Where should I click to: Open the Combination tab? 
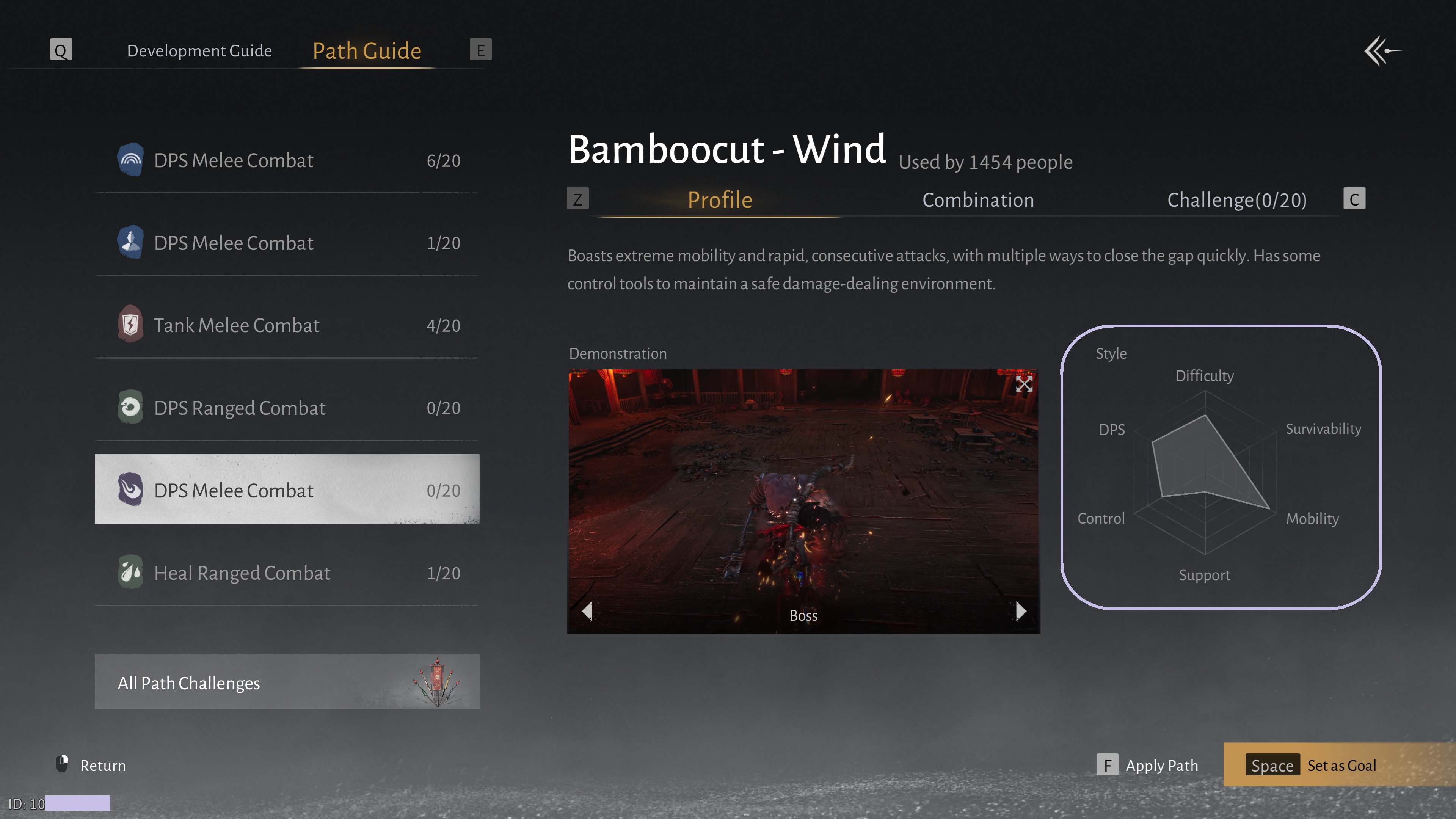(978, 200)
